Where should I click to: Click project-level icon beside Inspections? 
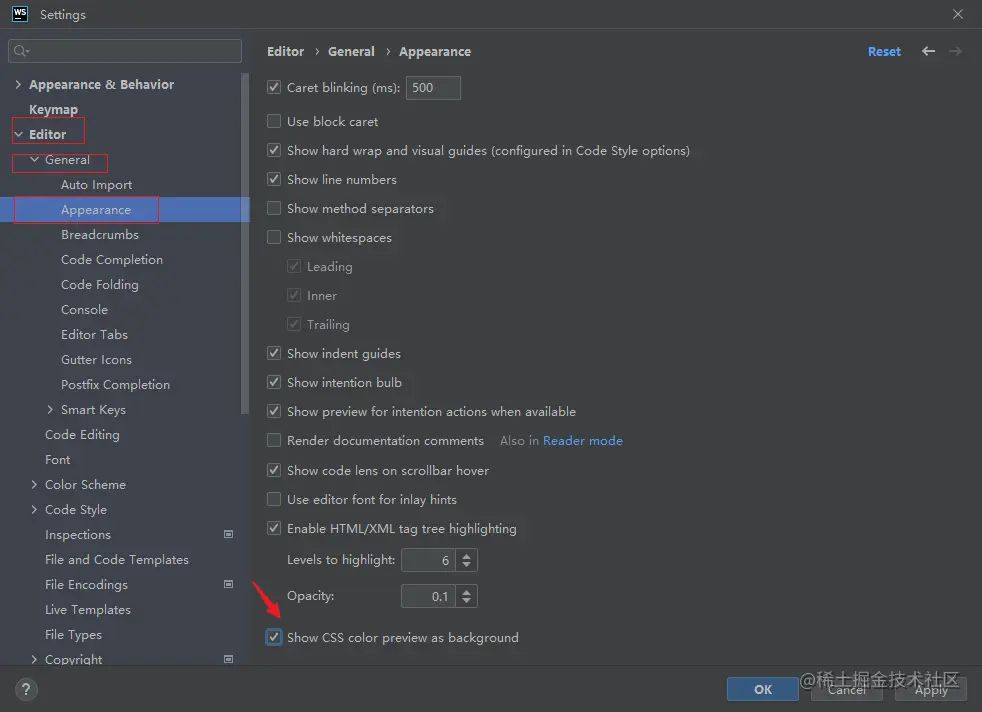point(229,534)
